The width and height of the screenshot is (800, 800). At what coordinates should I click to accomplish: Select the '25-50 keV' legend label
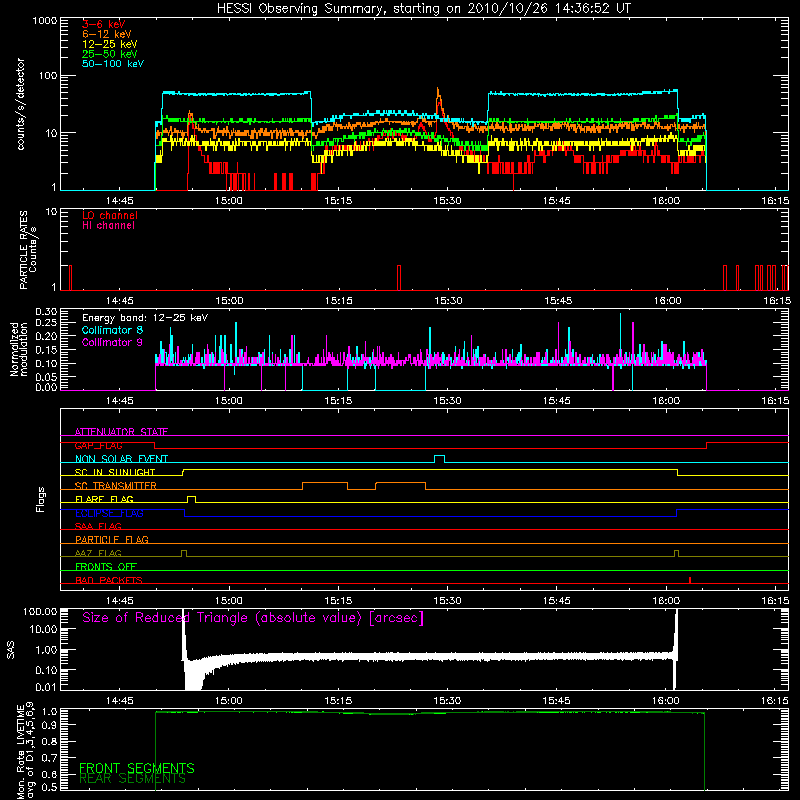point(110,54)
